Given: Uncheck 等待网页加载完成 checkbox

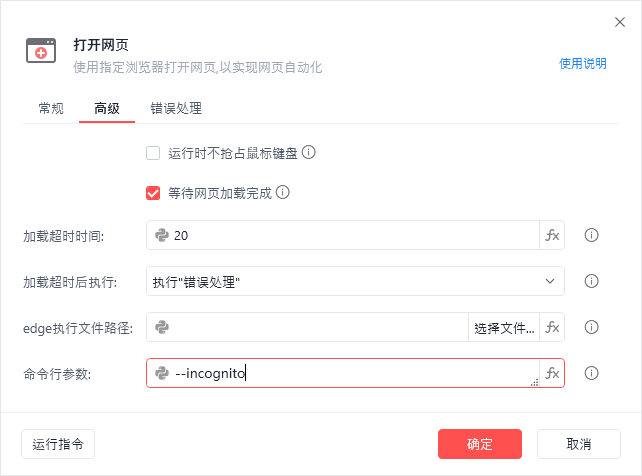Looking at the screenshot, I should coord(153,192).
